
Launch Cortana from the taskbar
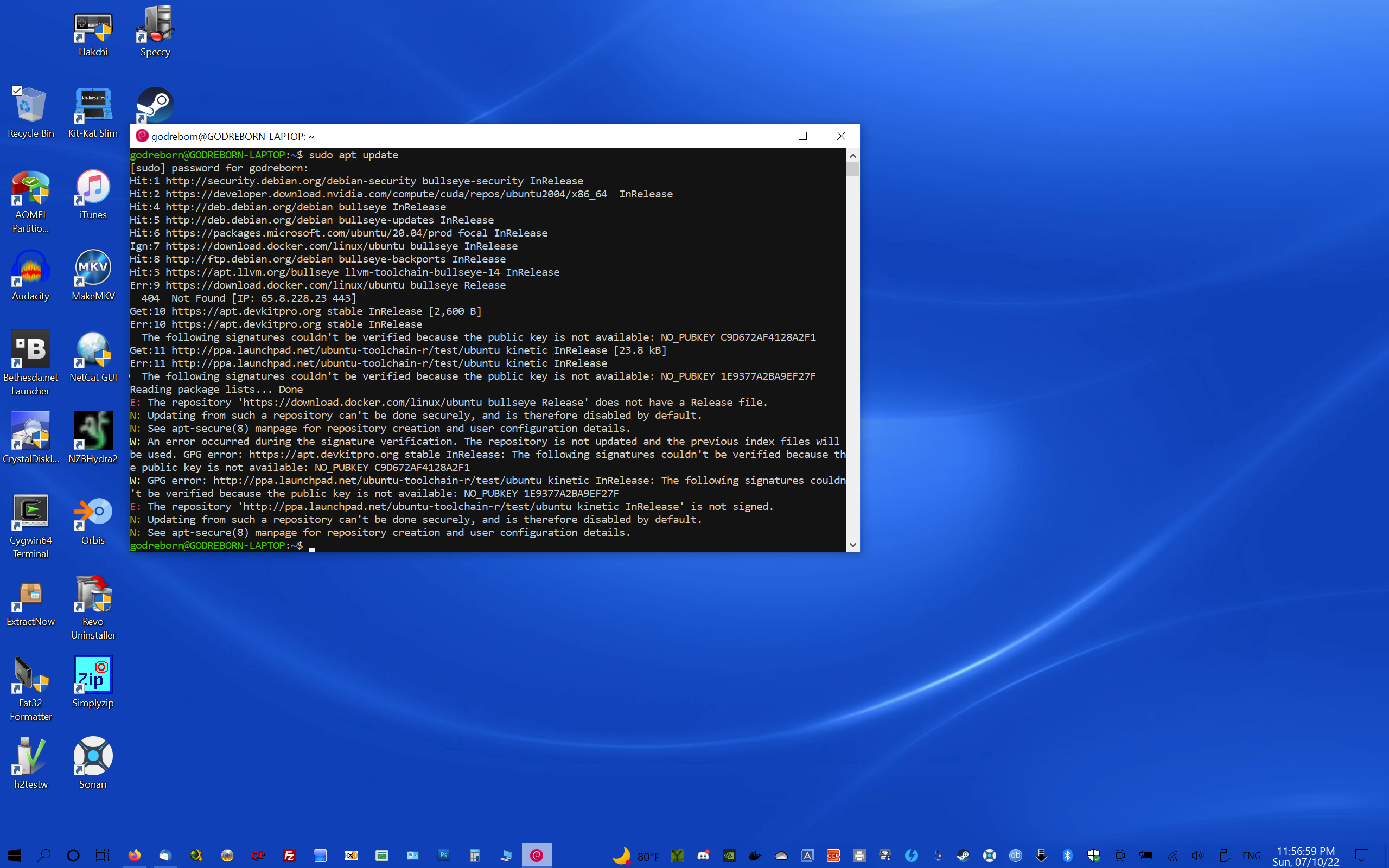pos(73,856)
